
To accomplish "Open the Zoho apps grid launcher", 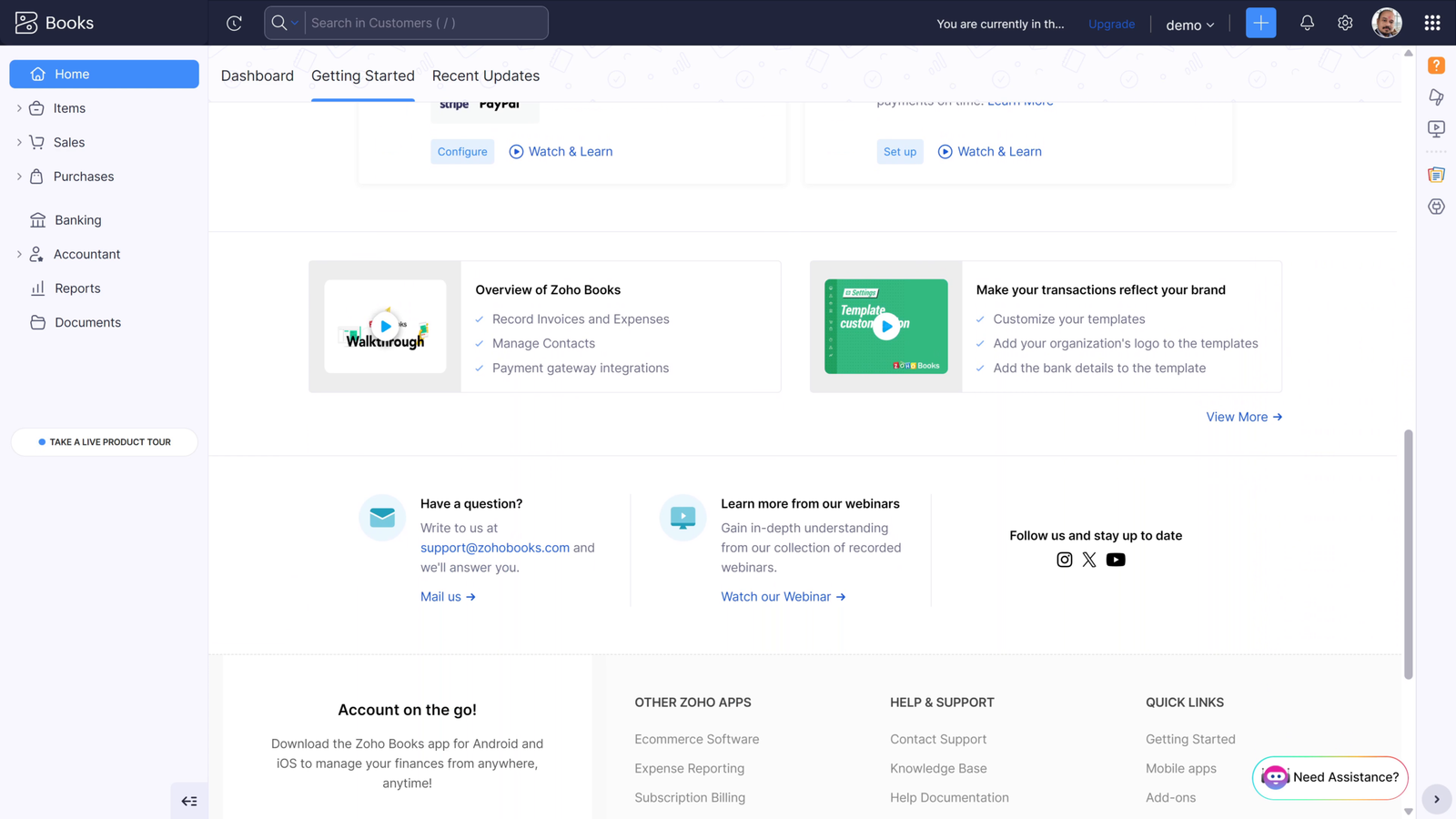I will coord(1432,23).
